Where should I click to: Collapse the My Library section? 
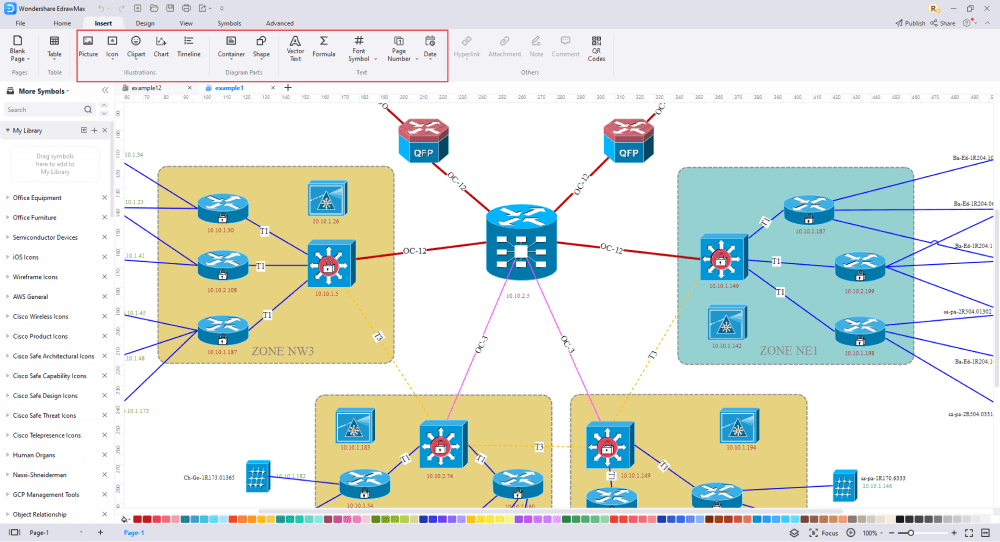point(8,130)
